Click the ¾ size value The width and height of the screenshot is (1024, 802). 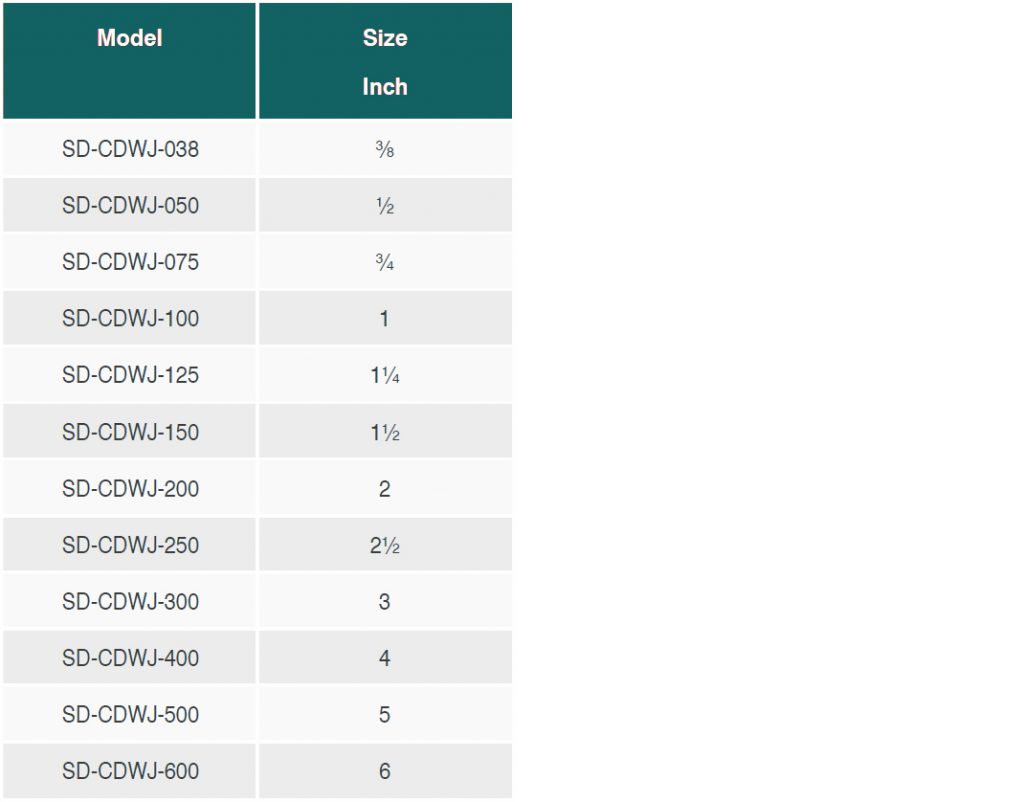385,262
